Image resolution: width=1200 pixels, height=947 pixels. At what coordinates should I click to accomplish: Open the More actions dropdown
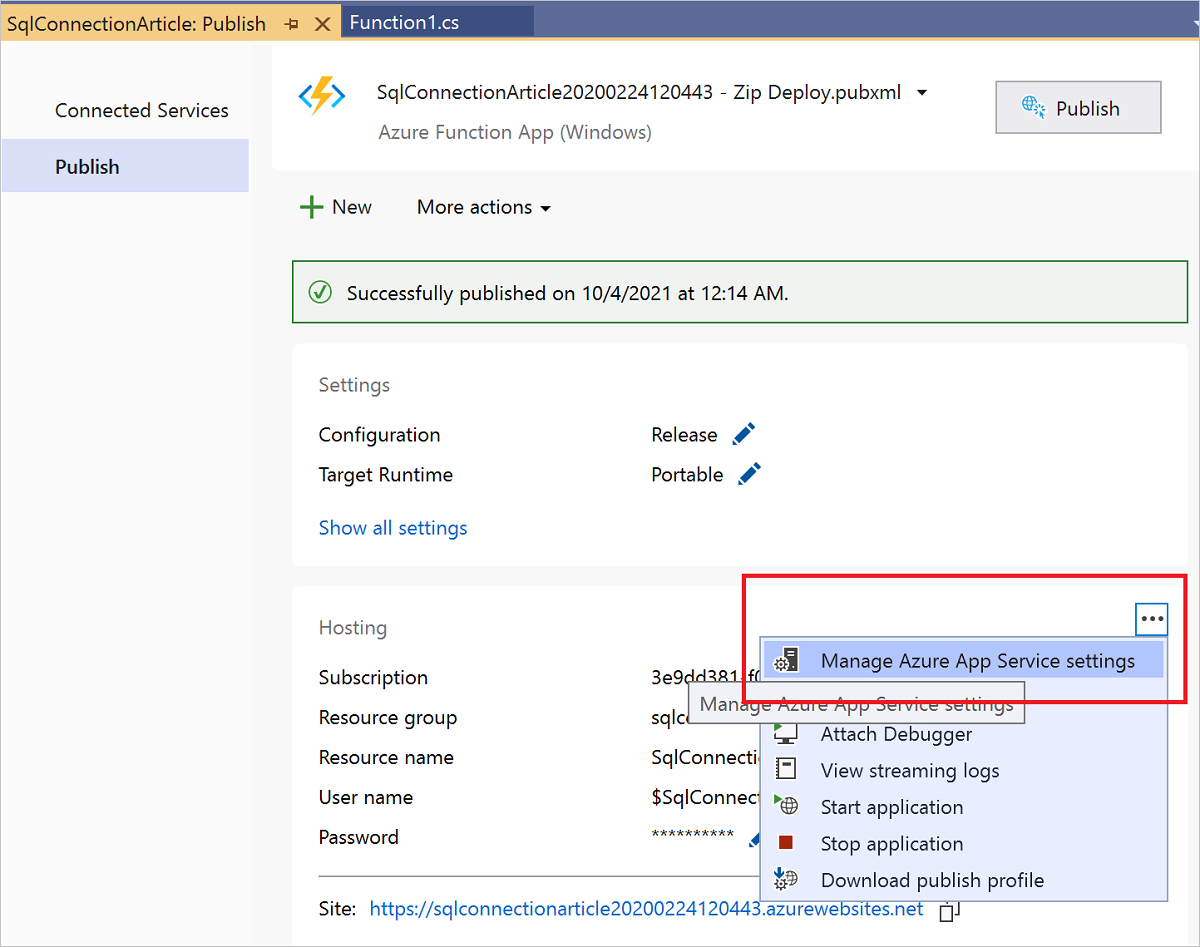pos(484,207)
